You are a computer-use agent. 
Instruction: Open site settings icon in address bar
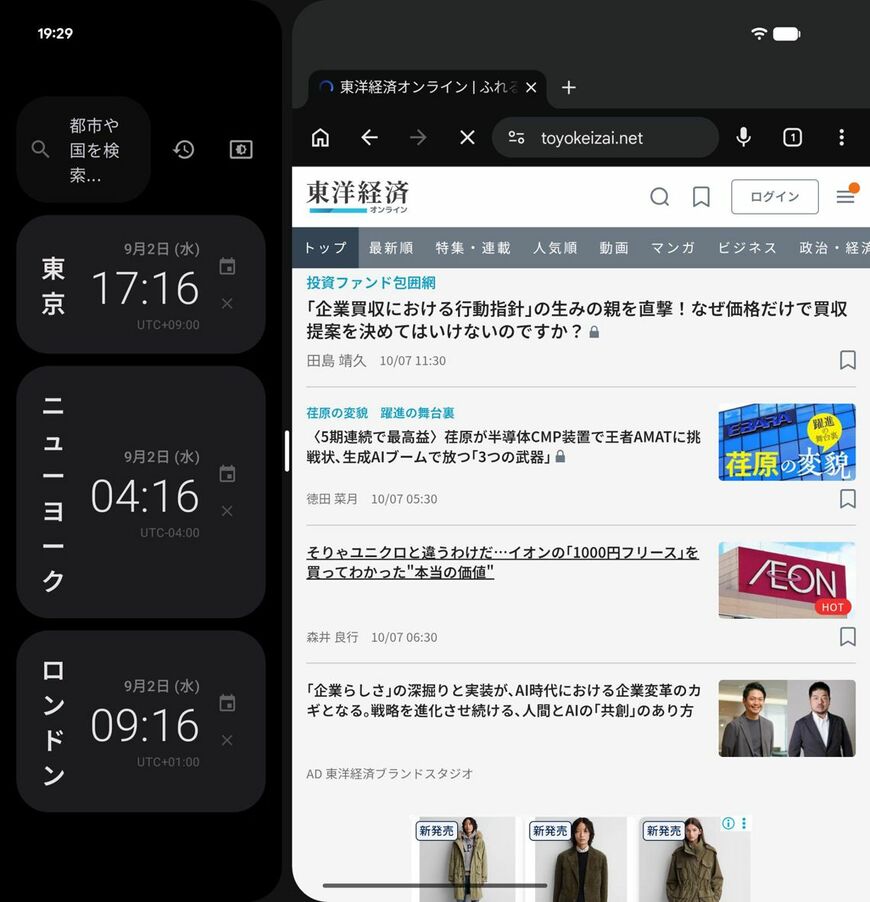point(516,137)
